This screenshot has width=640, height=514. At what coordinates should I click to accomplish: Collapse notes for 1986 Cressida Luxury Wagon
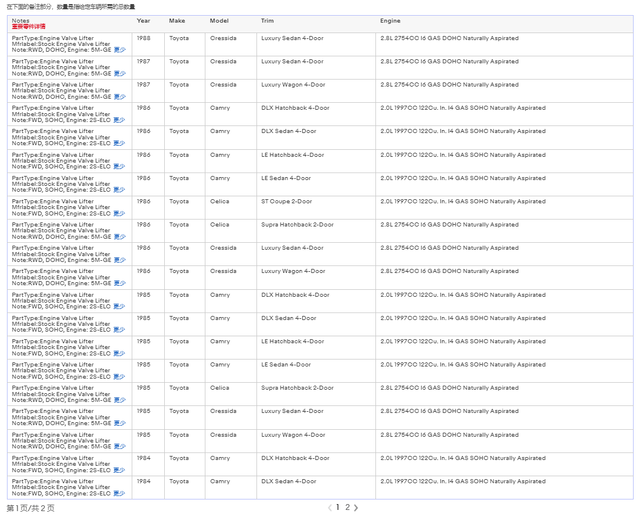(x=120, y=283)
